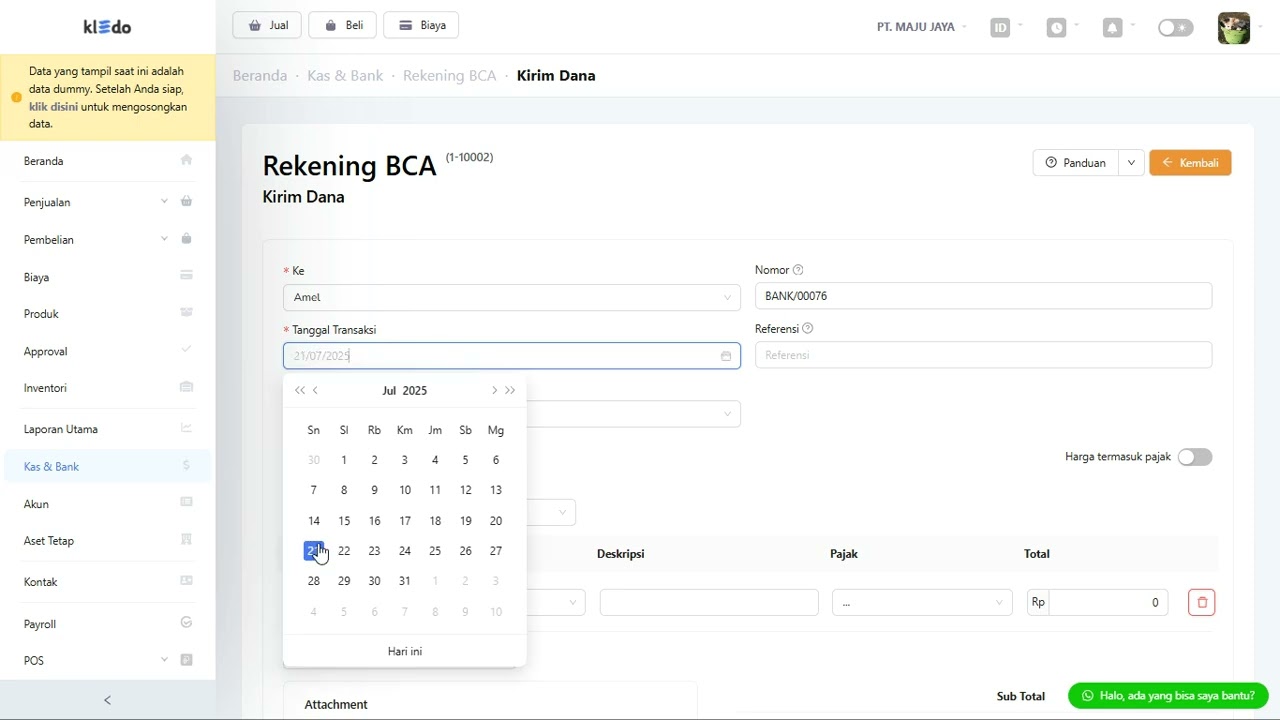Expand the Panduan dropdown arrow
1280x720 pixels.
coord(1131,163)
